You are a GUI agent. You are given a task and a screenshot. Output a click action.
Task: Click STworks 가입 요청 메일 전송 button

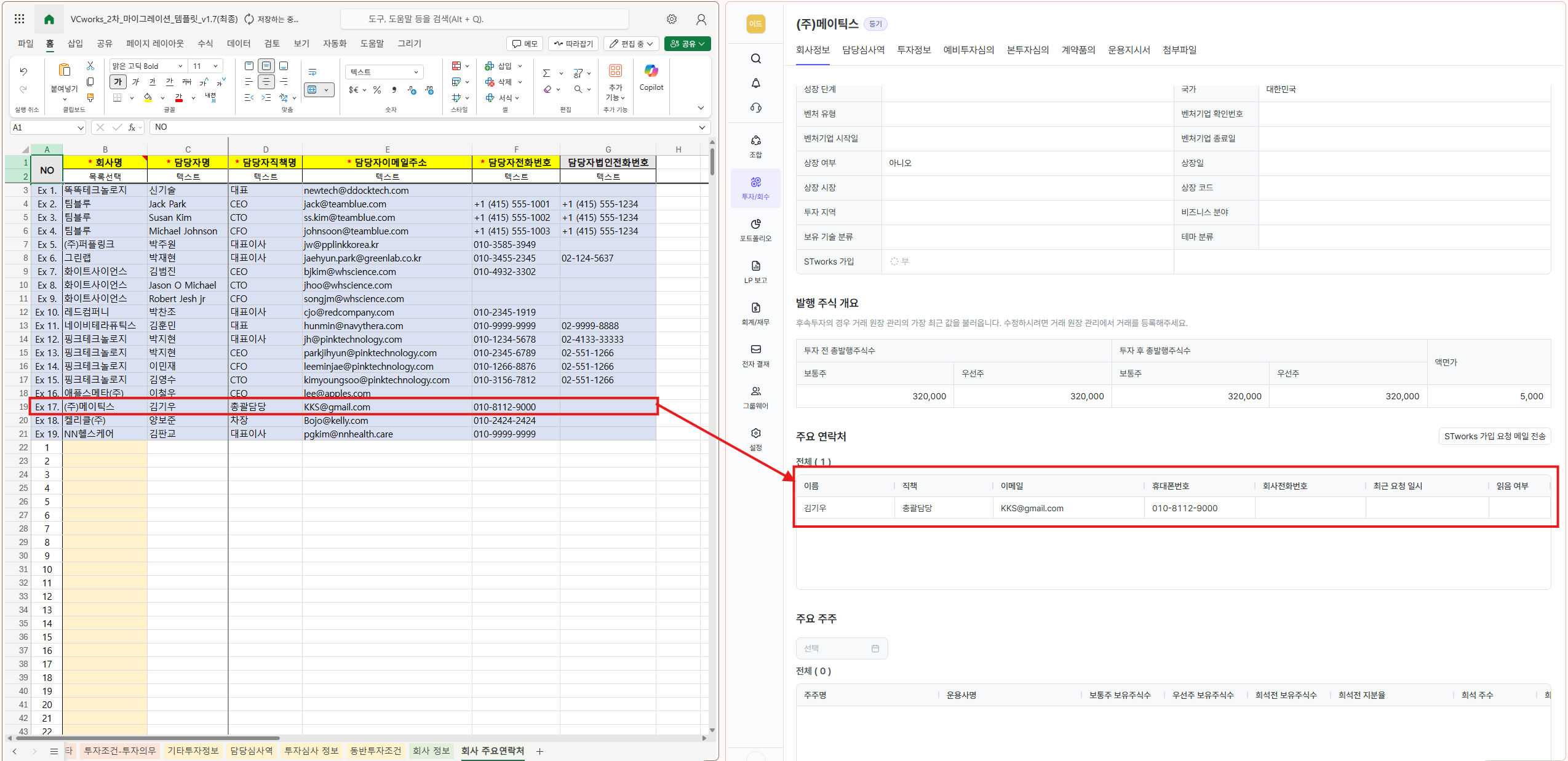click(1494, 436)
